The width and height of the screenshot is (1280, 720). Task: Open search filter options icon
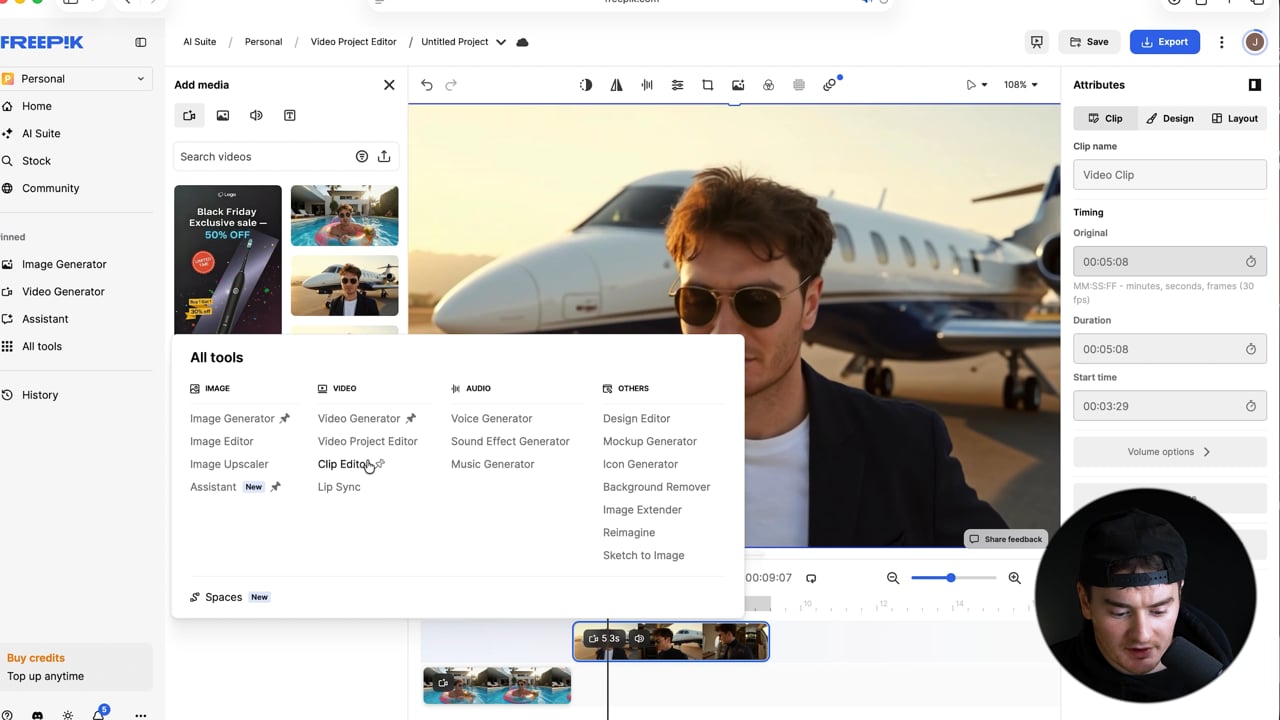(362, 157)
